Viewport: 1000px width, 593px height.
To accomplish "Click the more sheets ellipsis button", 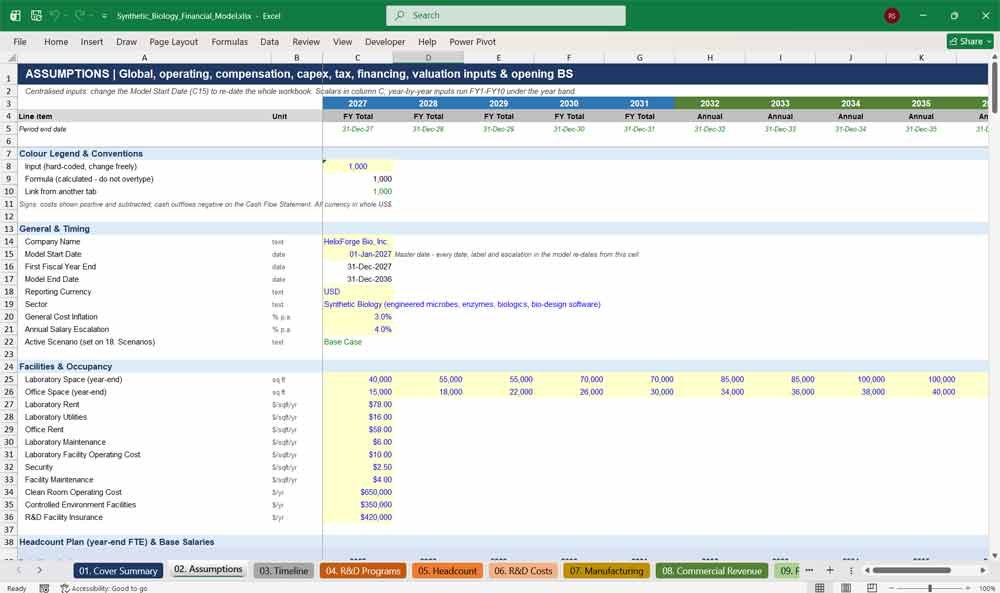I will [x=809, y=570].
